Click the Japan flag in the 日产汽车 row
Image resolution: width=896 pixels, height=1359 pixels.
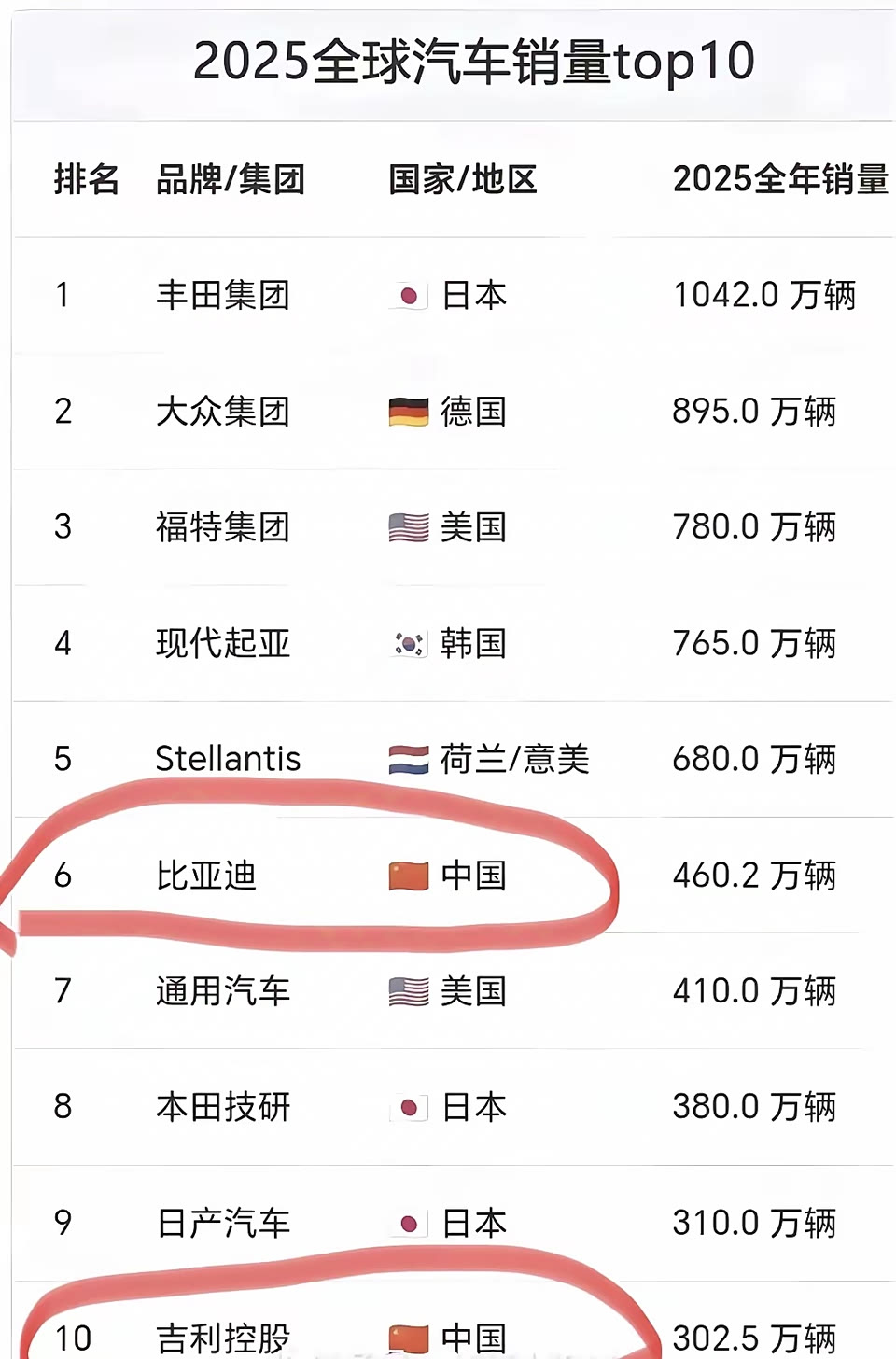(408, 1224)
